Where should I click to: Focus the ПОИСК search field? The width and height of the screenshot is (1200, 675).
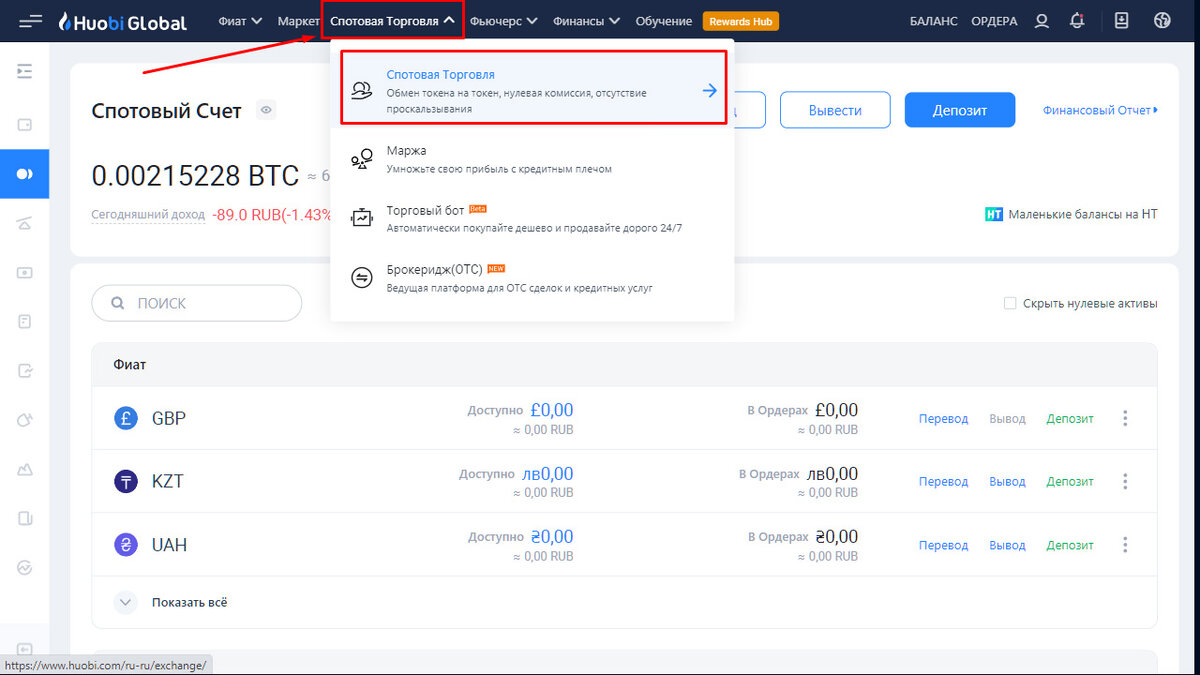click(196, 303)
